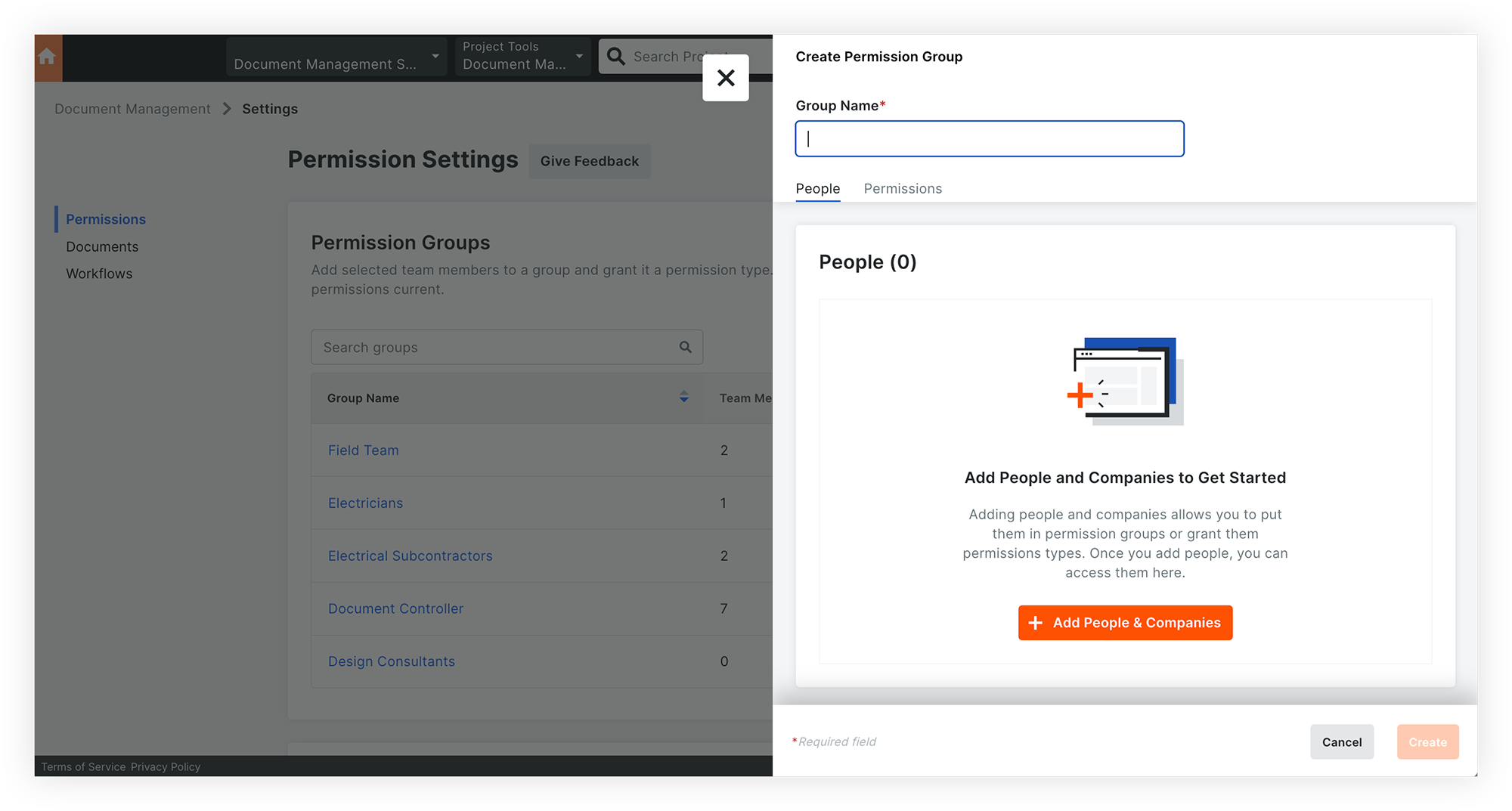This screenshot has width=1512, height=811.
Task: Click the Give Feedback button
Action: click(x=589, y=161)
